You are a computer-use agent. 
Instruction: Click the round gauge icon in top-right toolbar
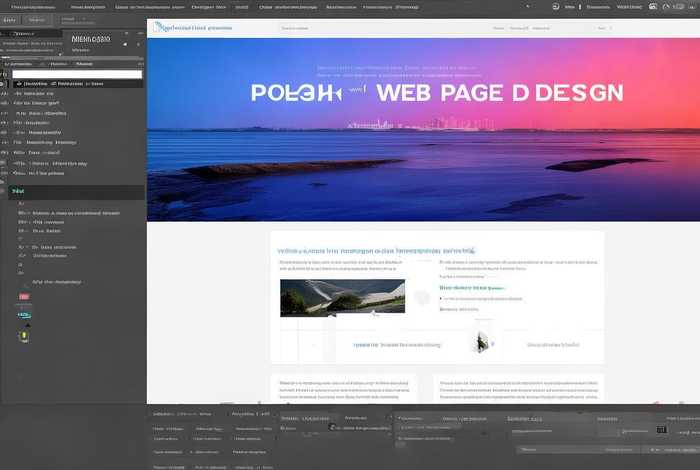(665, 7)
